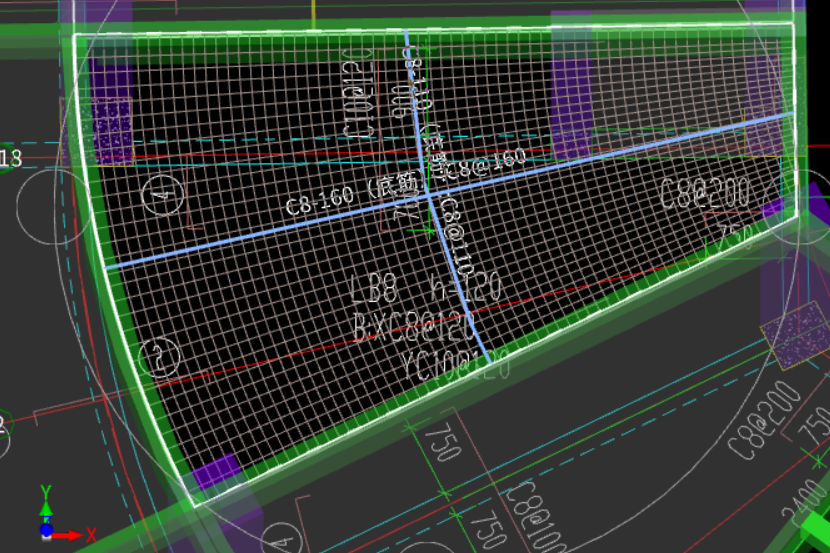
Task: Click the blue origin ball of axis gizmo
Action: coord(47,530)
